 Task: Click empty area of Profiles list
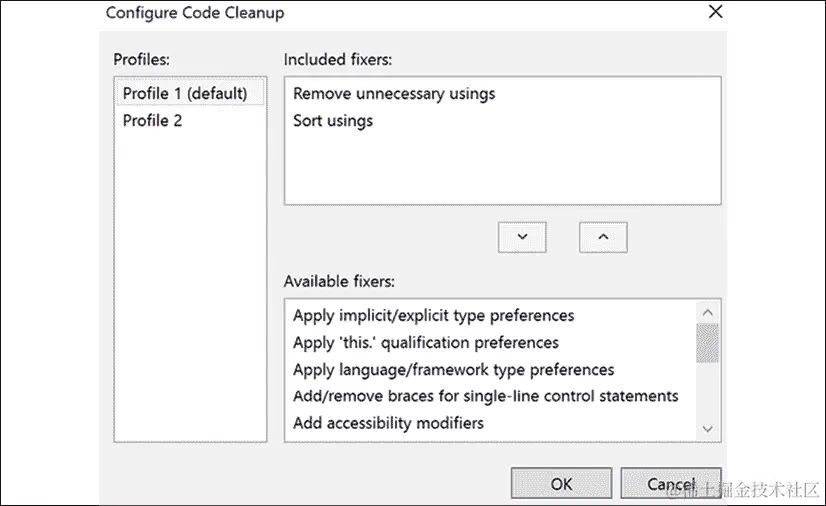pos(190,300)
